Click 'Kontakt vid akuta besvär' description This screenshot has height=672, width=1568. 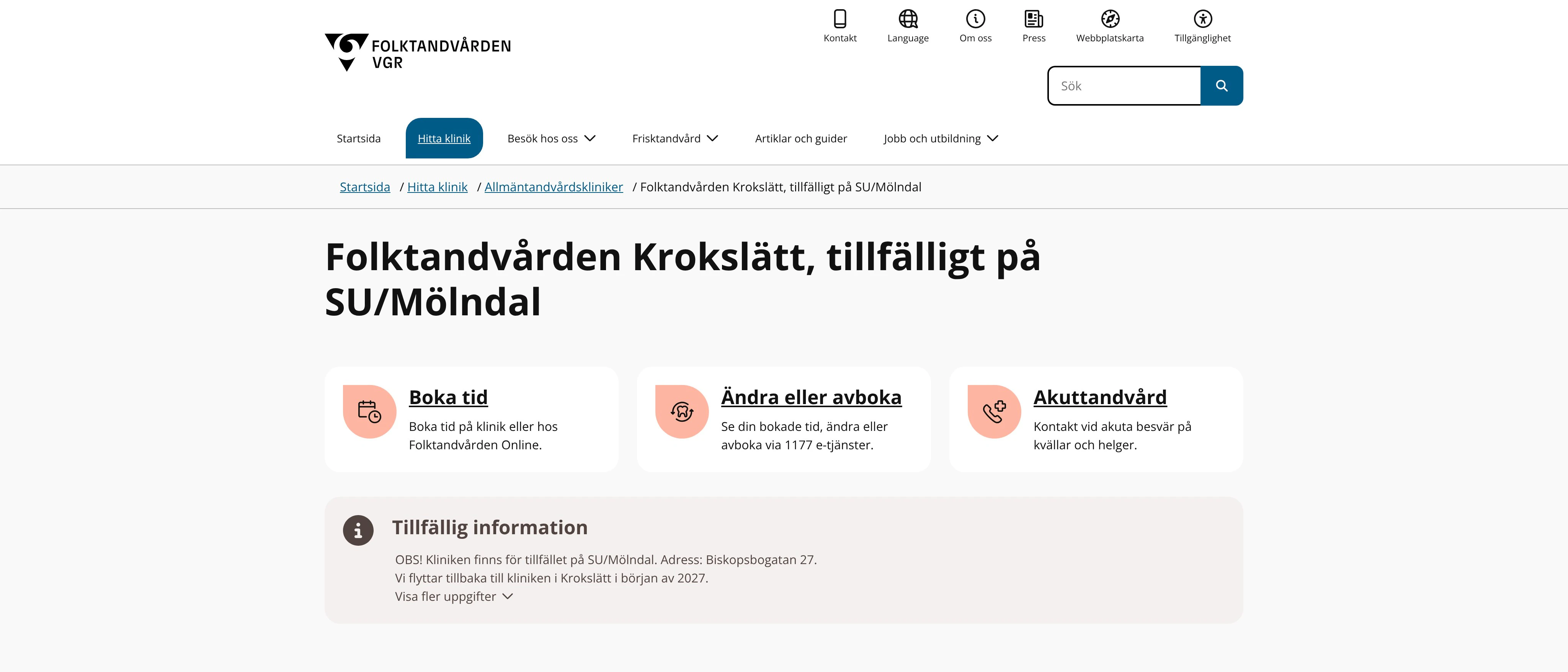click(x=1112, y=435)
